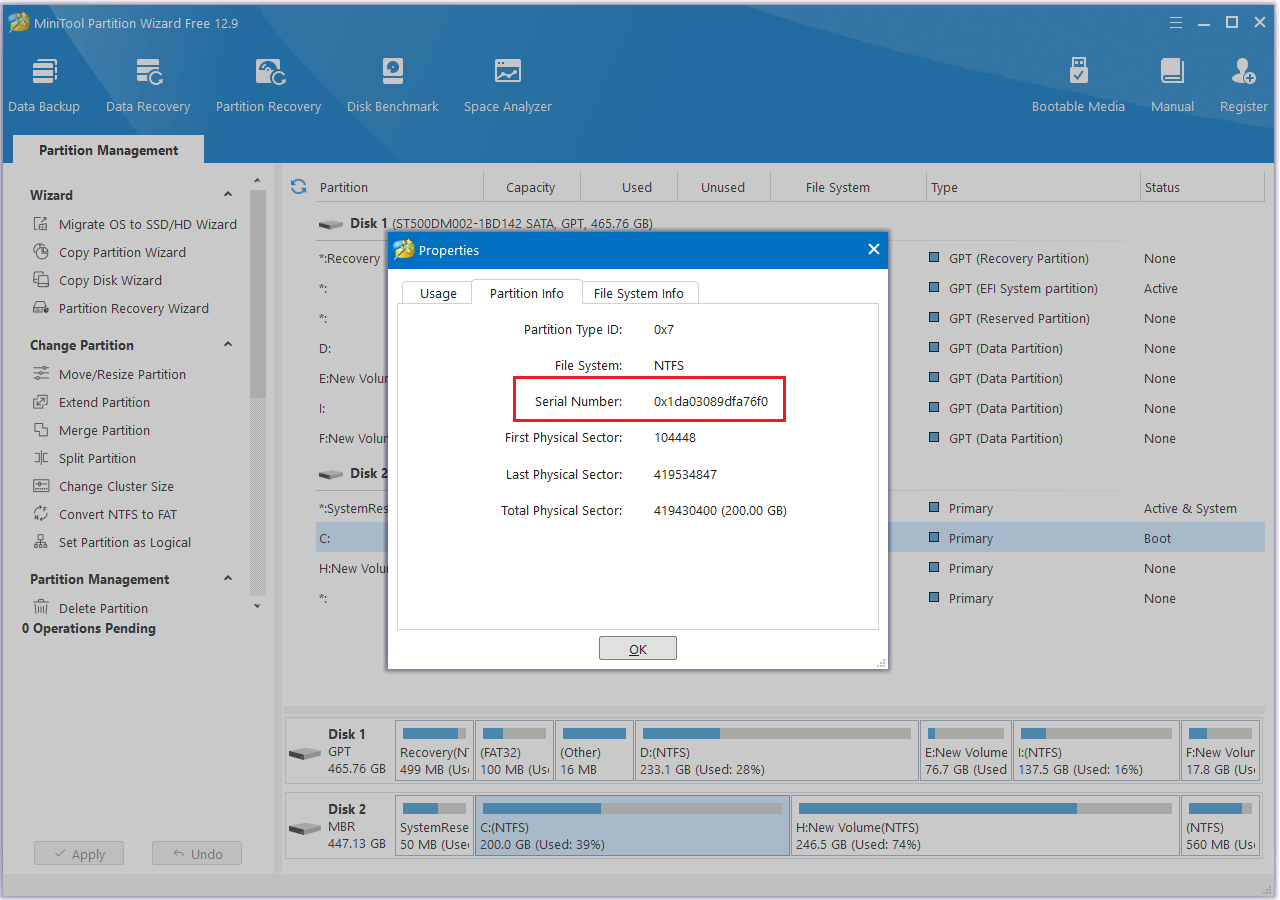Click the Apply button
This screenshot has width=1280, height=900.
point(78,854)
